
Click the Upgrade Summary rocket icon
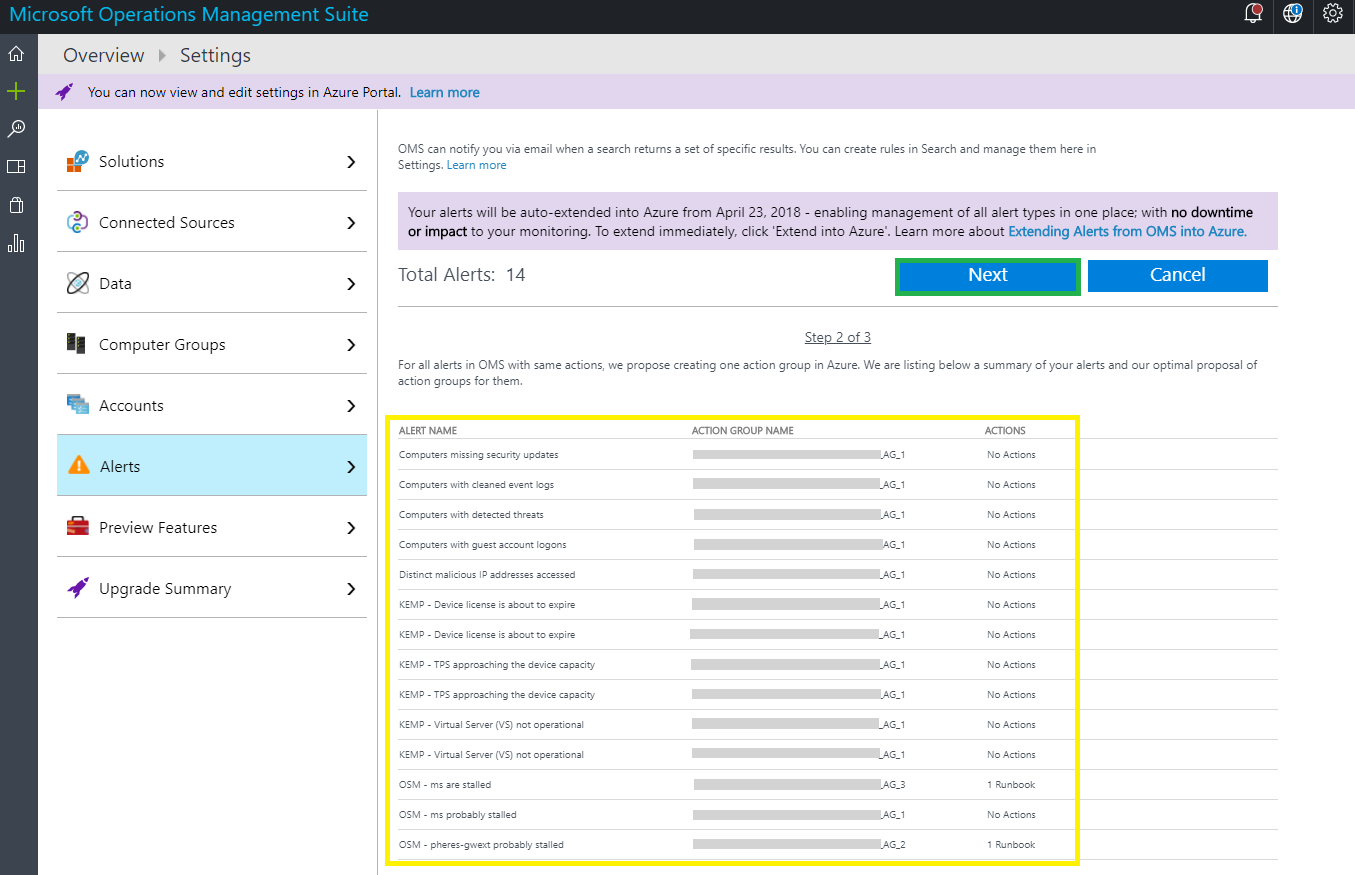click(x=78, y=588)
